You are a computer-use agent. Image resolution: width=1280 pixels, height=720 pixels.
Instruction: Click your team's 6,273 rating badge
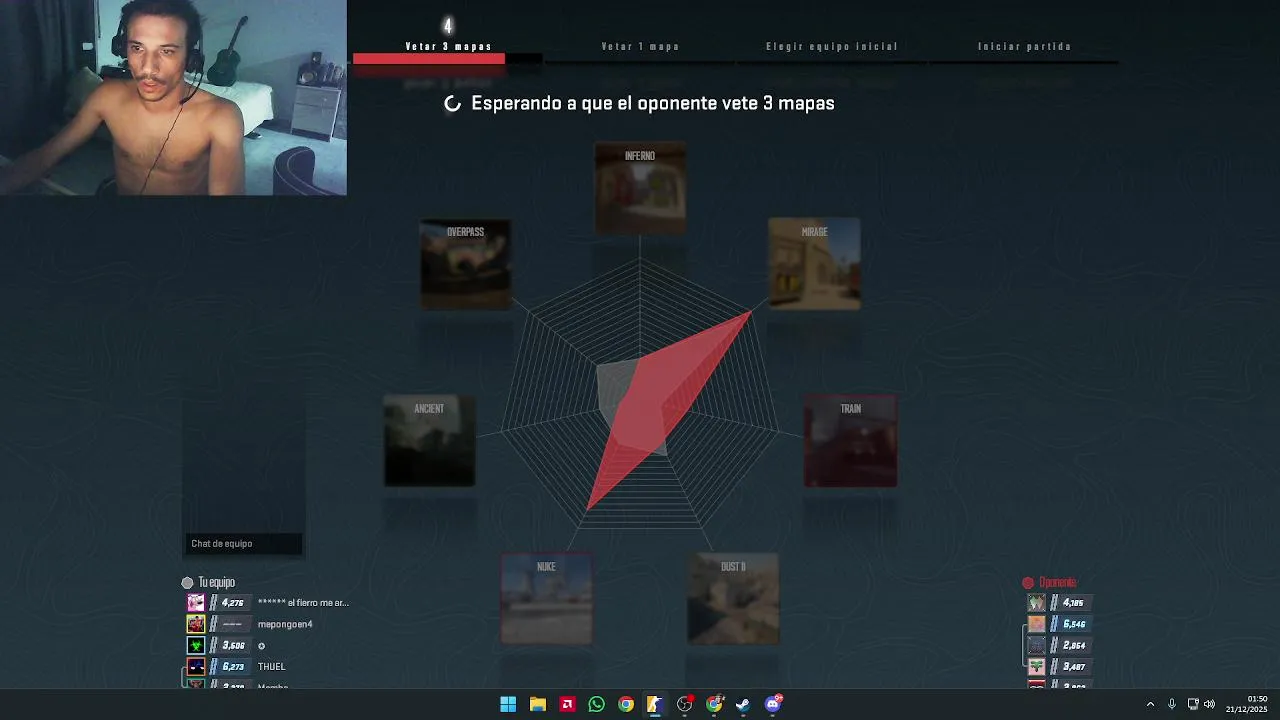[229, 667]
